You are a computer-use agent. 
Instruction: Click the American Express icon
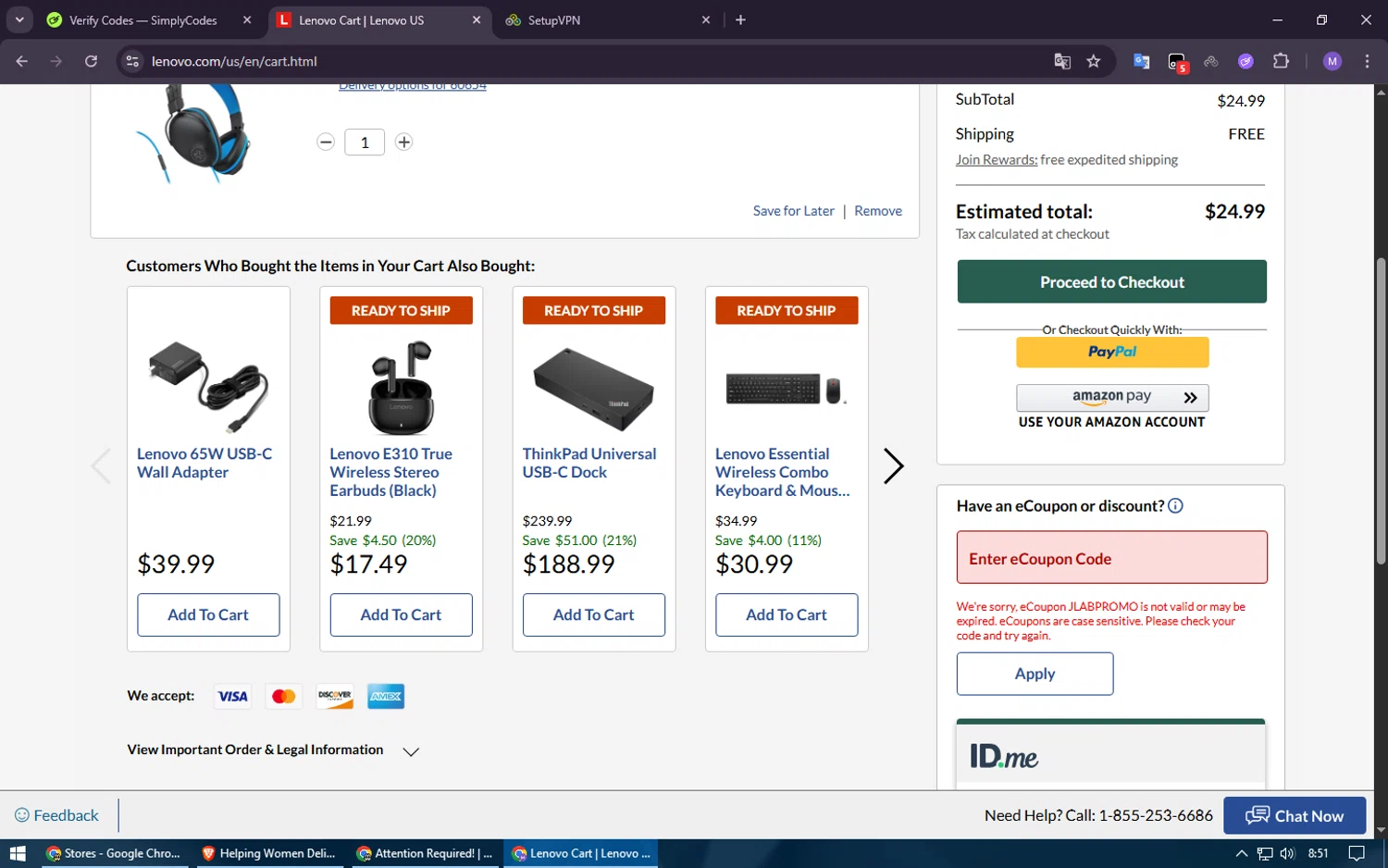click(x=386, y=696)
